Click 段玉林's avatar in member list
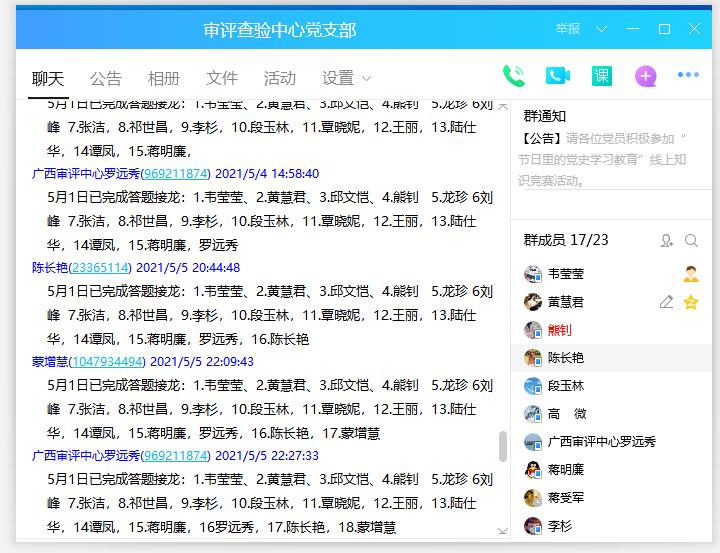This screenshot has height=553, width=720. coord(533,386)
